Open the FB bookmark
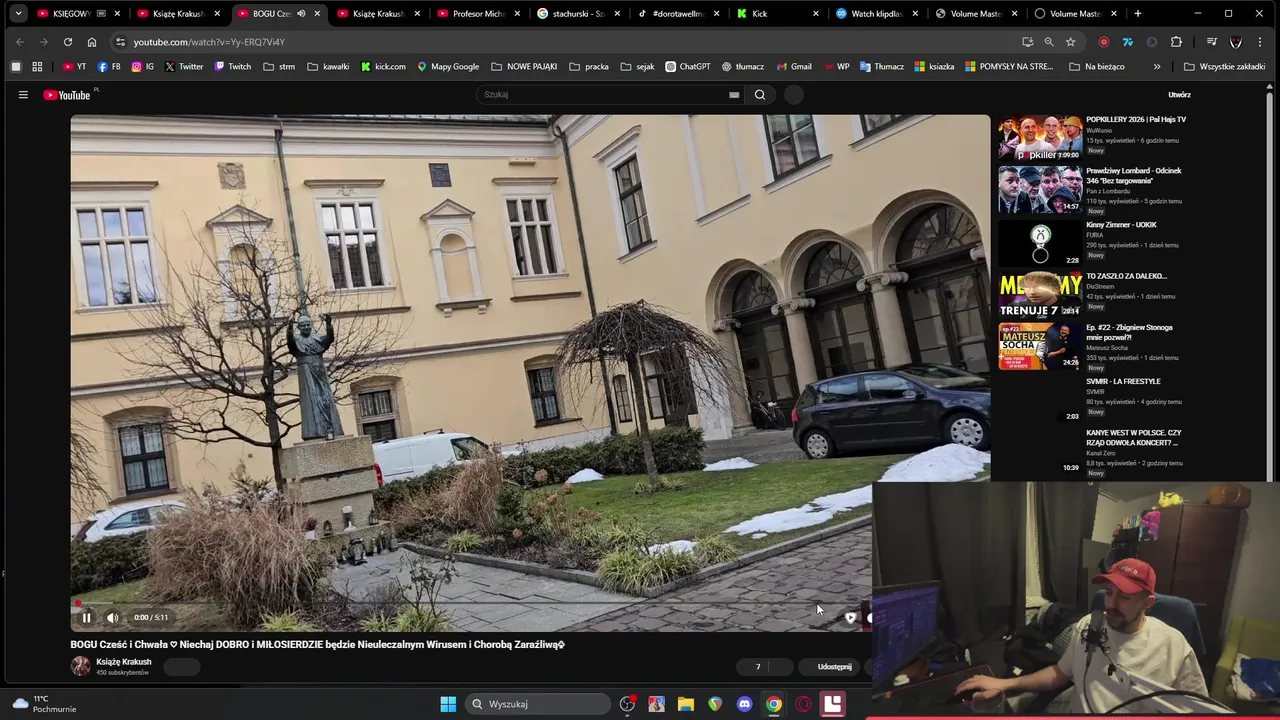 [109, 67]
